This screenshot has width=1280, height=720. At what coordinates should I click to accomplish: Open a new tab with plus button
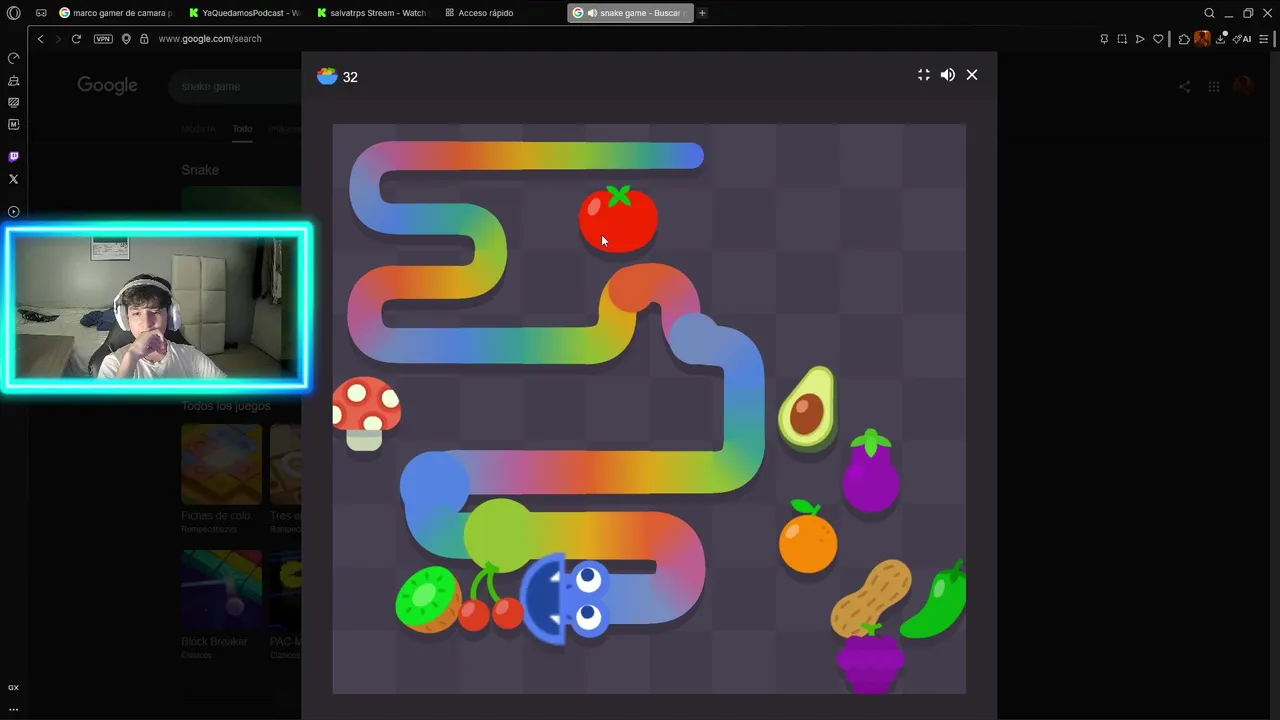(x=702, y=13)
